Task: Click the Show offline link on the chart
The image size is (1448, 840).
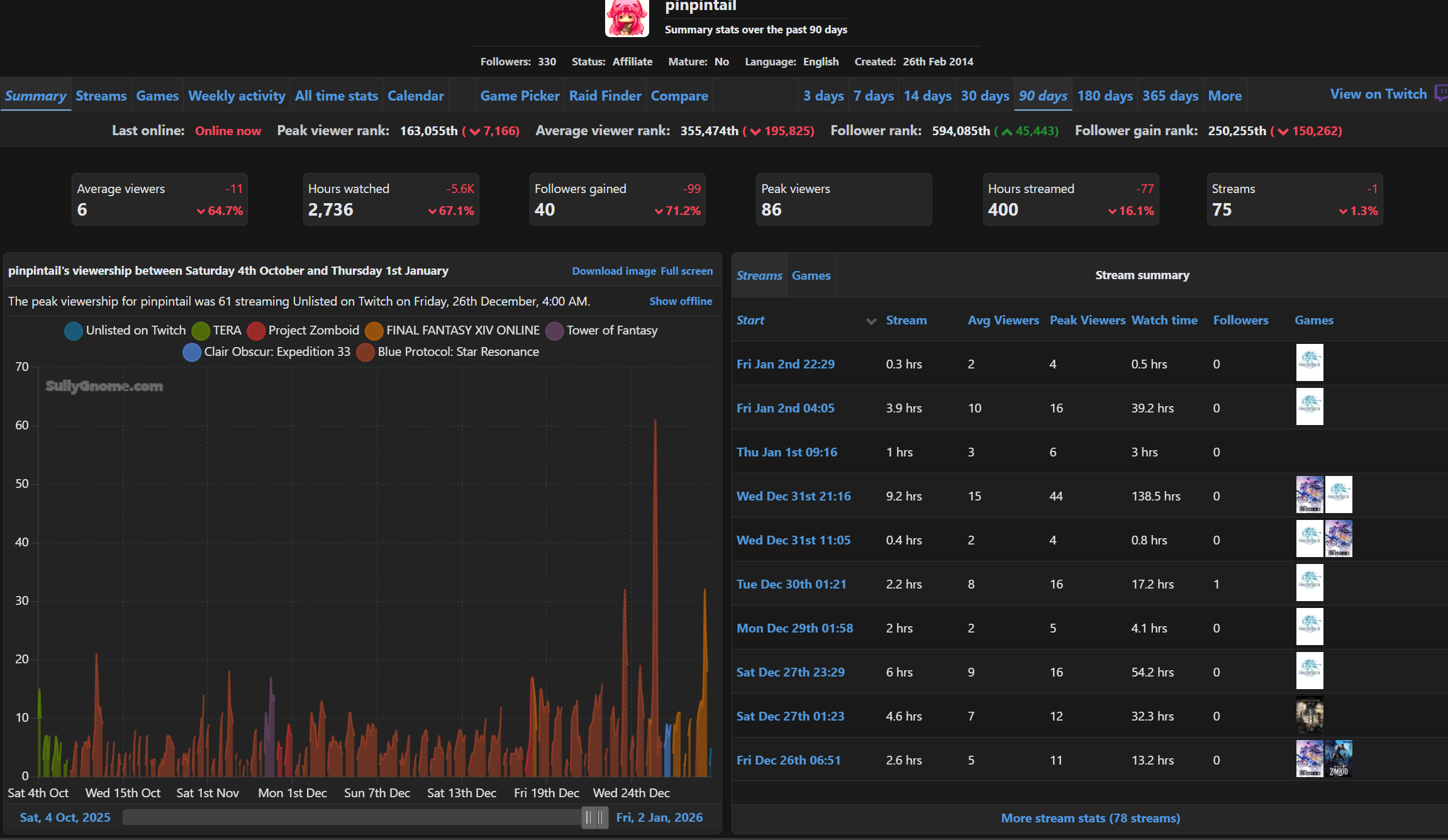Action: point(681,301)
